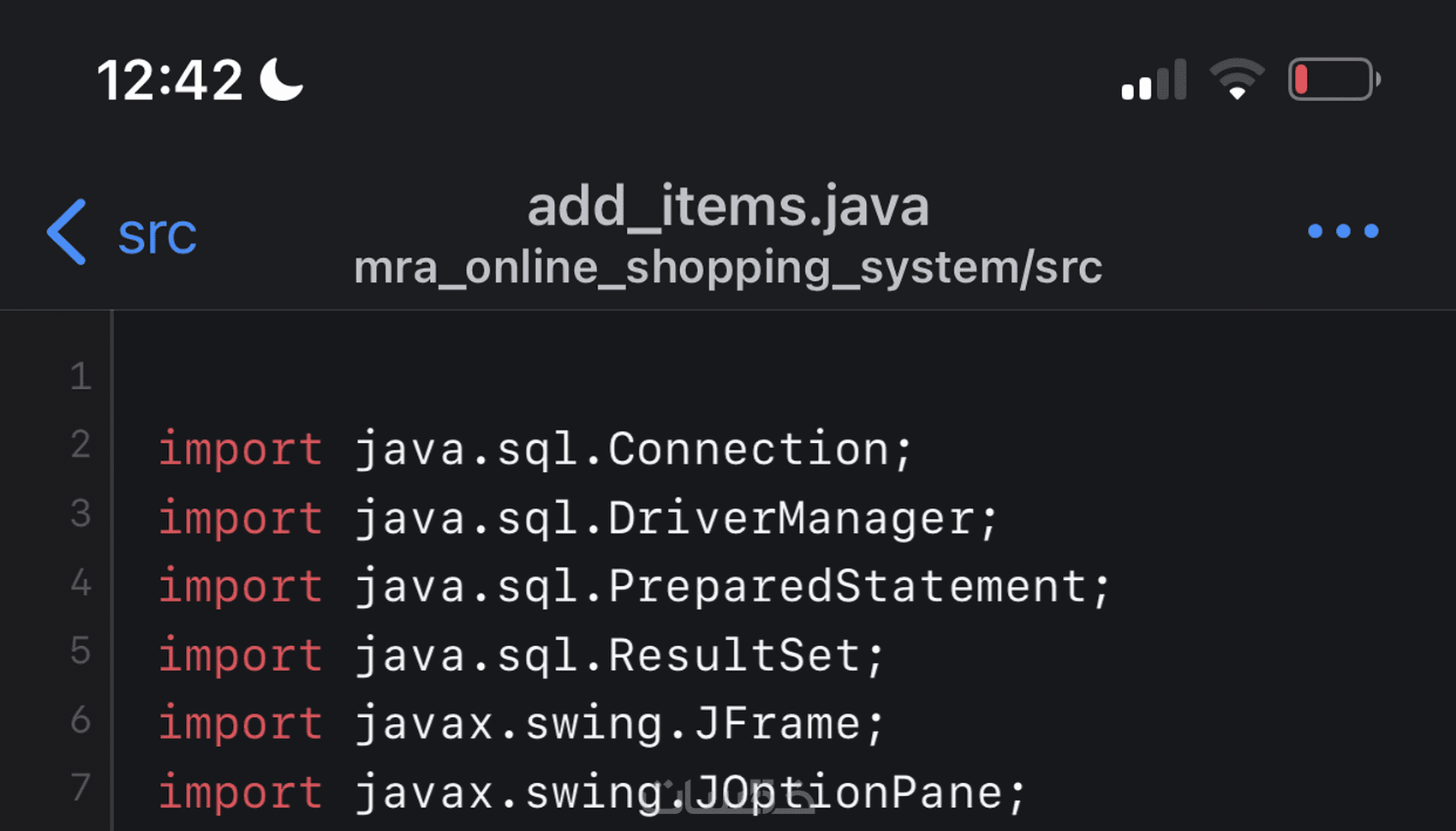Screen dimensions: 1456x831
Task: Tap line number 2 in gutter
Action: point(81,445)
